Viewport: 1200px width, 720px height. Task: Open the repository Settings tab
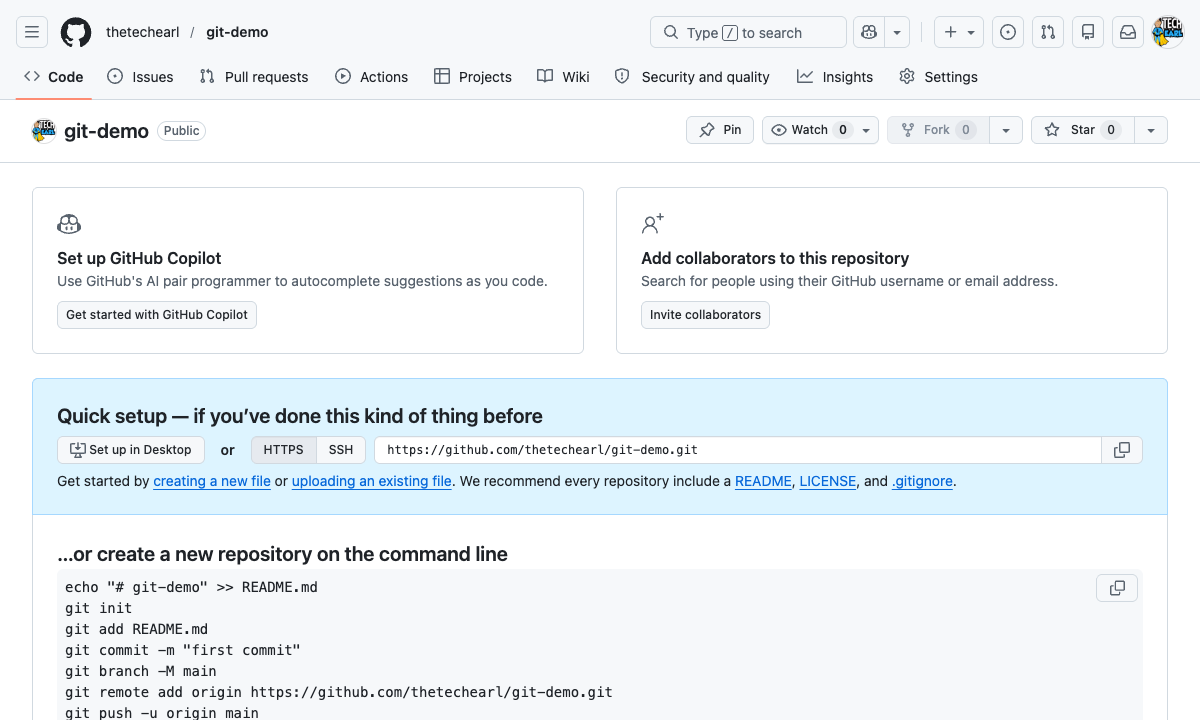[x=938, y=77]
